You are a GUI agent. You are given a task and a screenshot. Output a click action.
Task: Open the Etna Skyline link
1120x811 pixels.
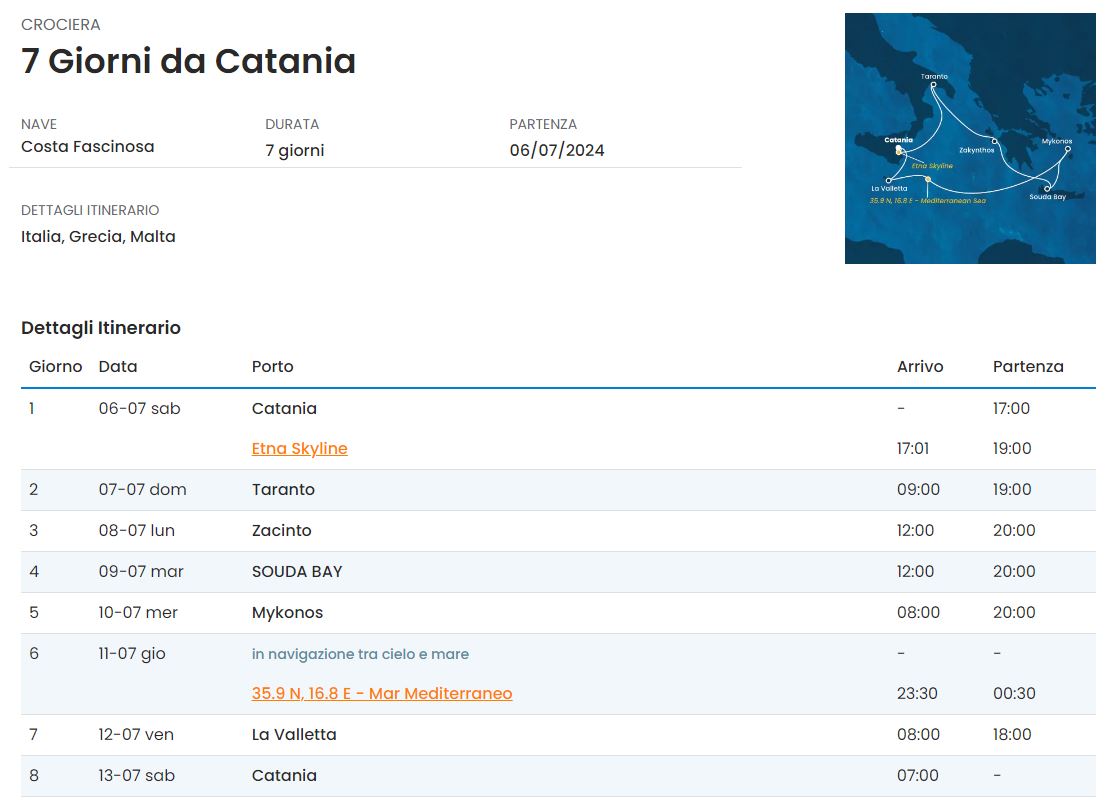(299, 449)
